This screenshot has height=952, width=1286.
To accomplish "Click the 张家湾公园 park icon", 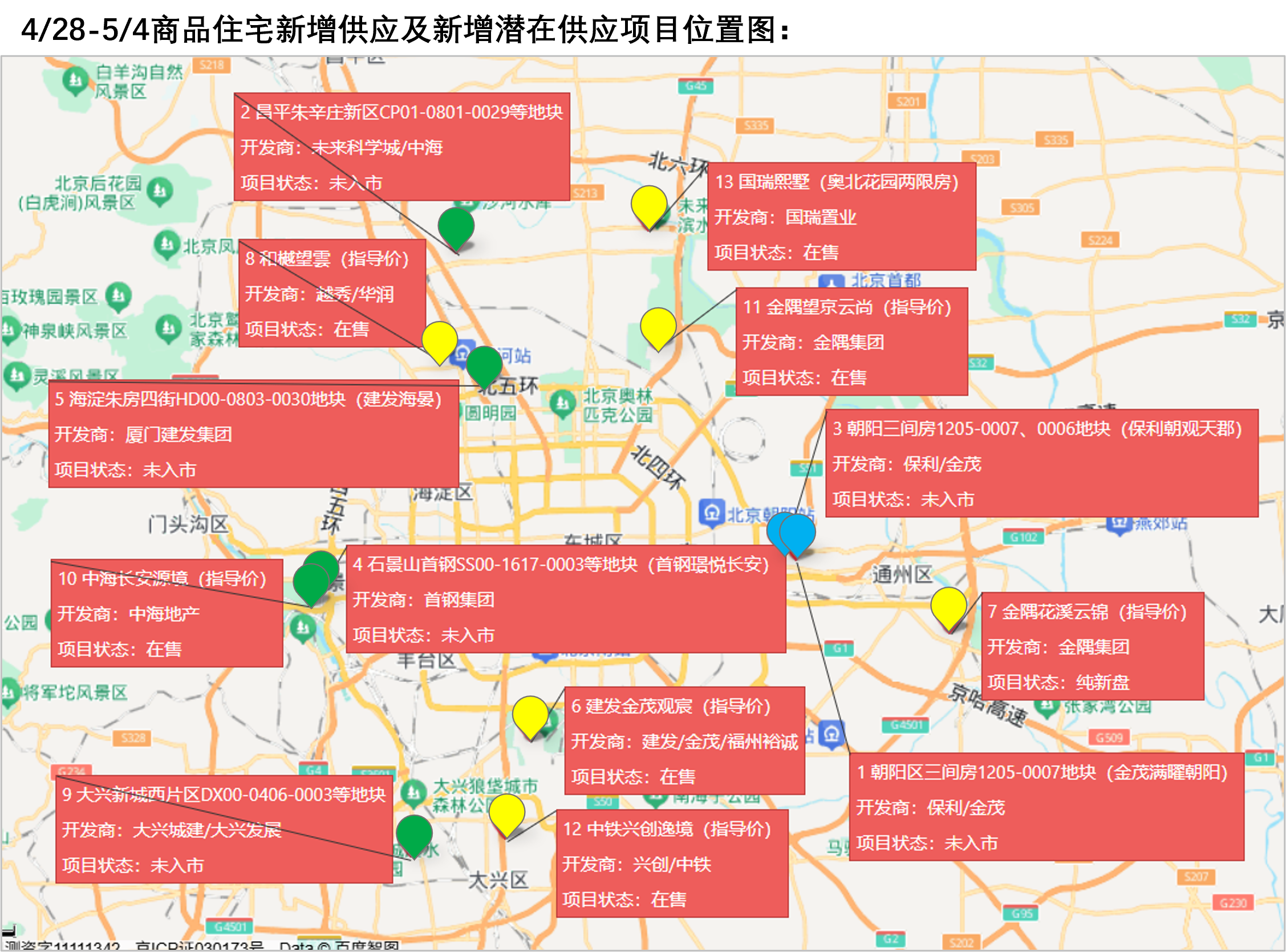I will [1047, 707].
